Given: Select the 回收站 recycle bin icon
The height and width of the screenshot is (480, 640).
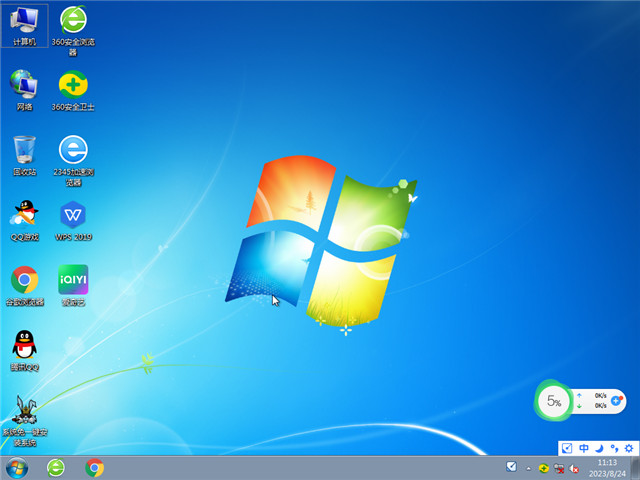Looking at the screenshot, I should tap(24, 155).
